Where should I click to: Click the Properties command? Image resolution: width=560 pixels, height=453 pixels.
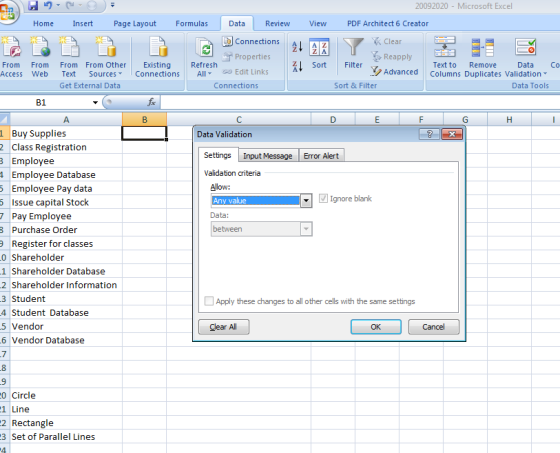[x=247, y=56]
